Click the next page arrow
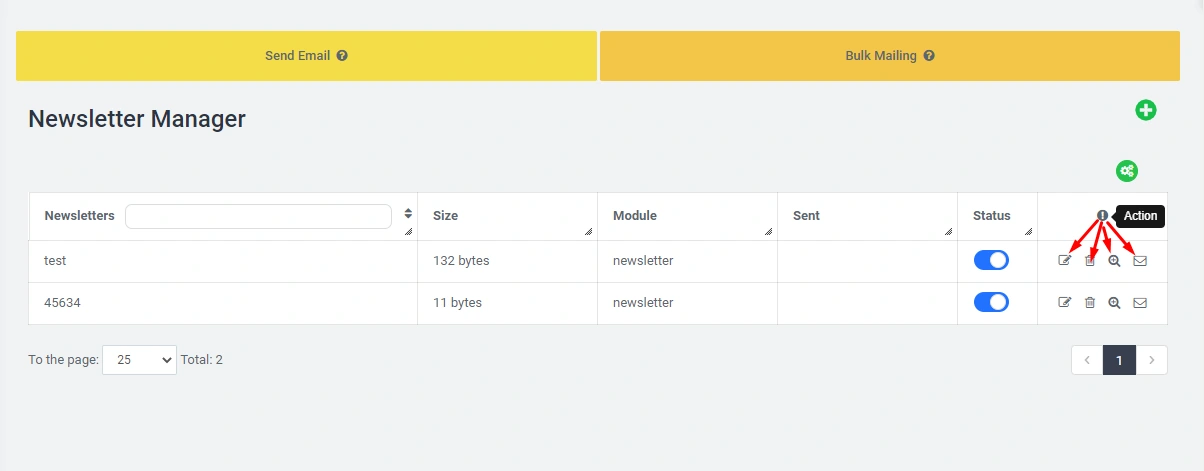Screen dimensions: 1204x471 (x=1152, y=360)
